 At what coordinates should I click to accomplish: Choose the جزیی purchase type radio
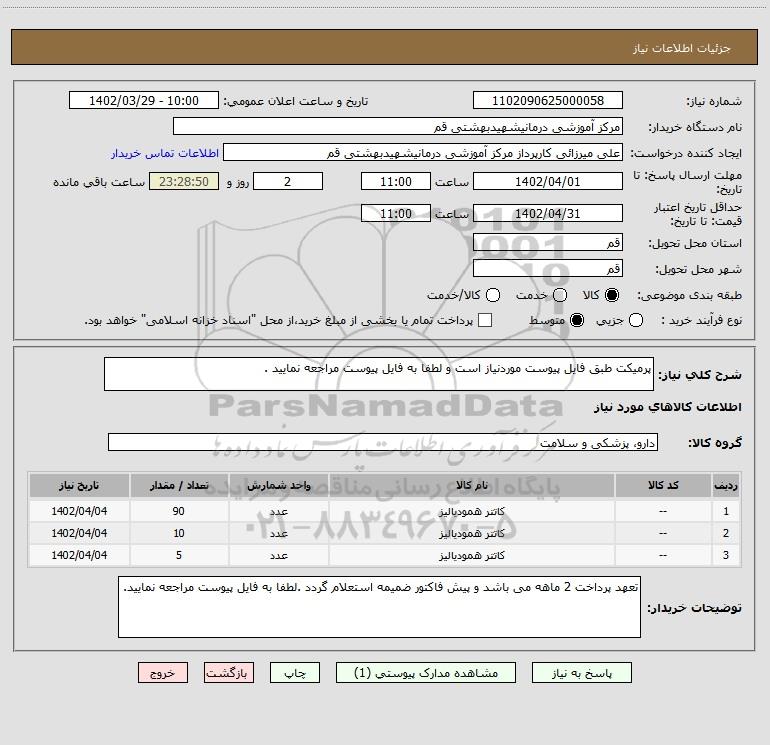[636, 320]
